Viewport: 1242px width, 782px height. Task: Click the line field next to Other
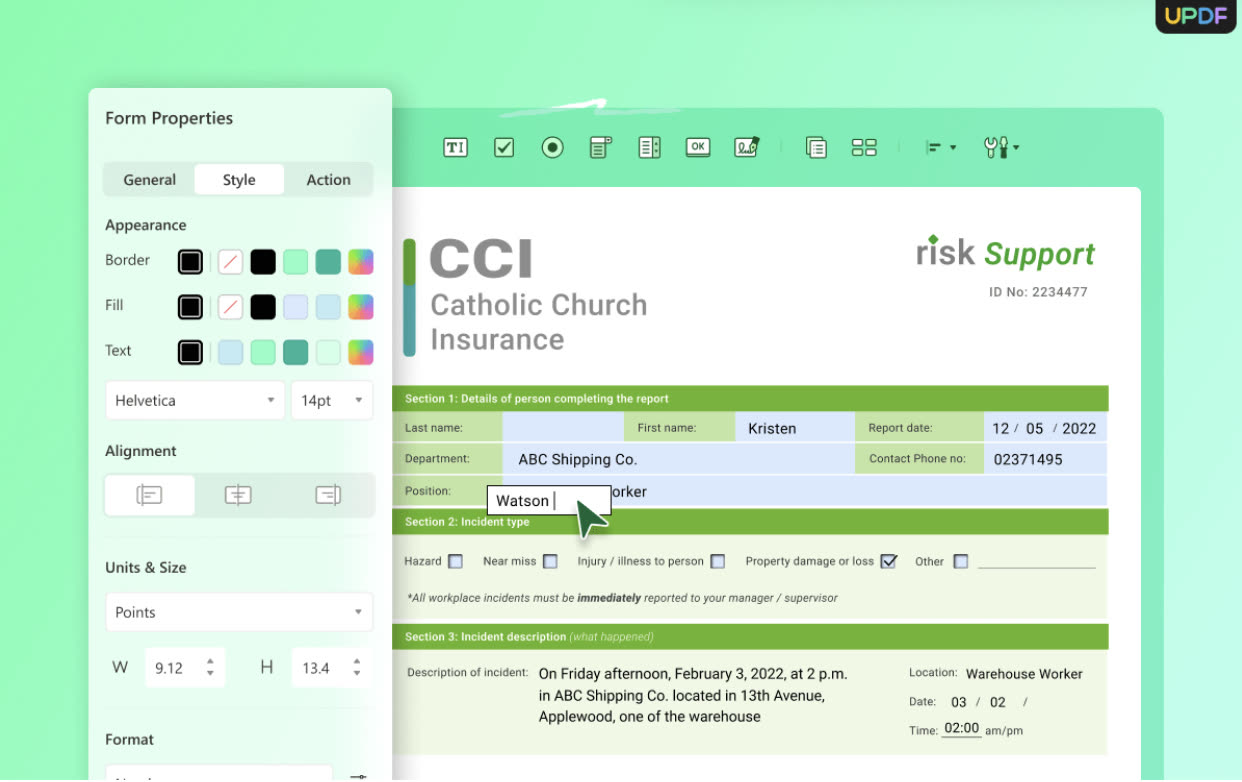point(1037,561)
